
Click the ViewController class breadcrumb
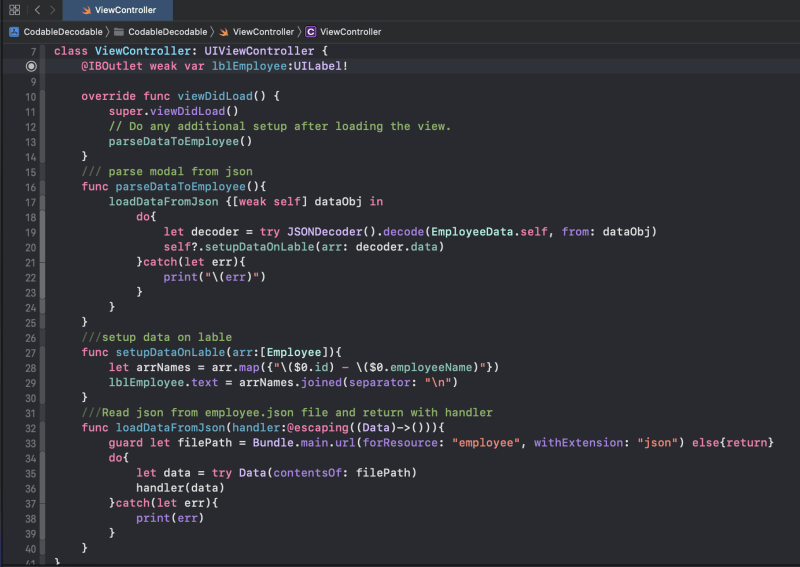click(x=351, y=32)
